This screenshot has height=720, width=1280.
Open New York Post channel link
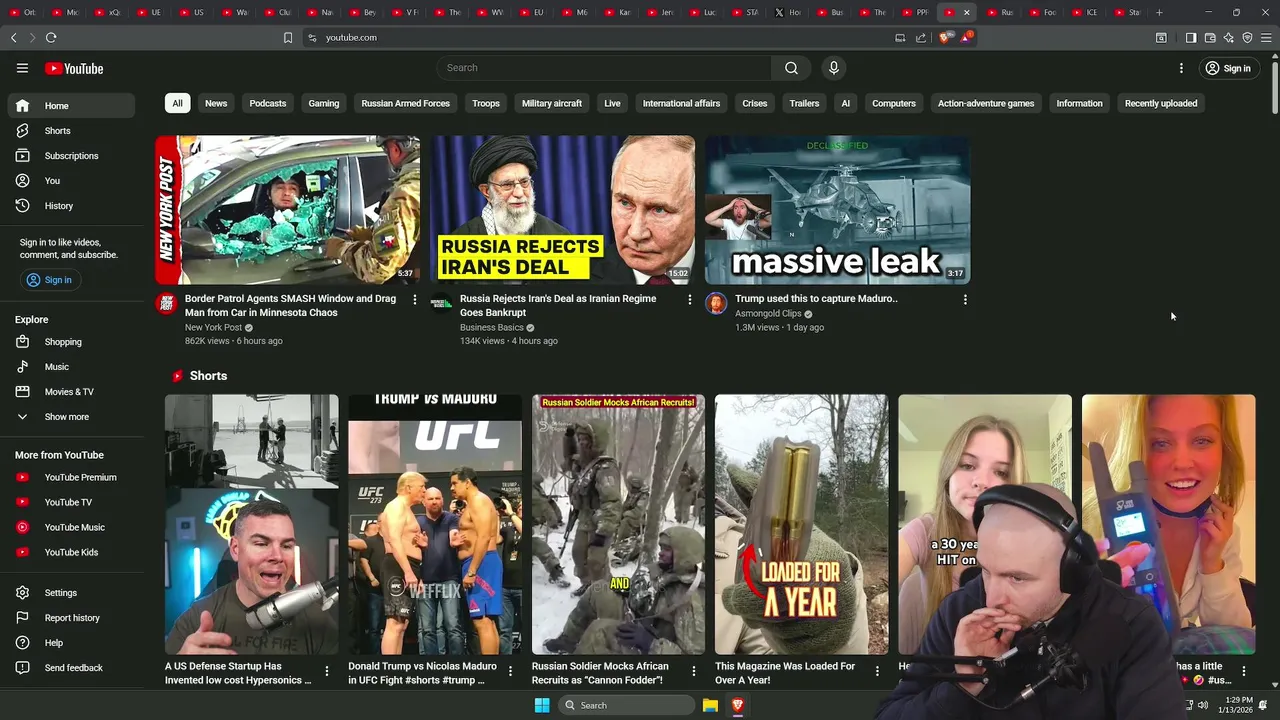point(213,327)
